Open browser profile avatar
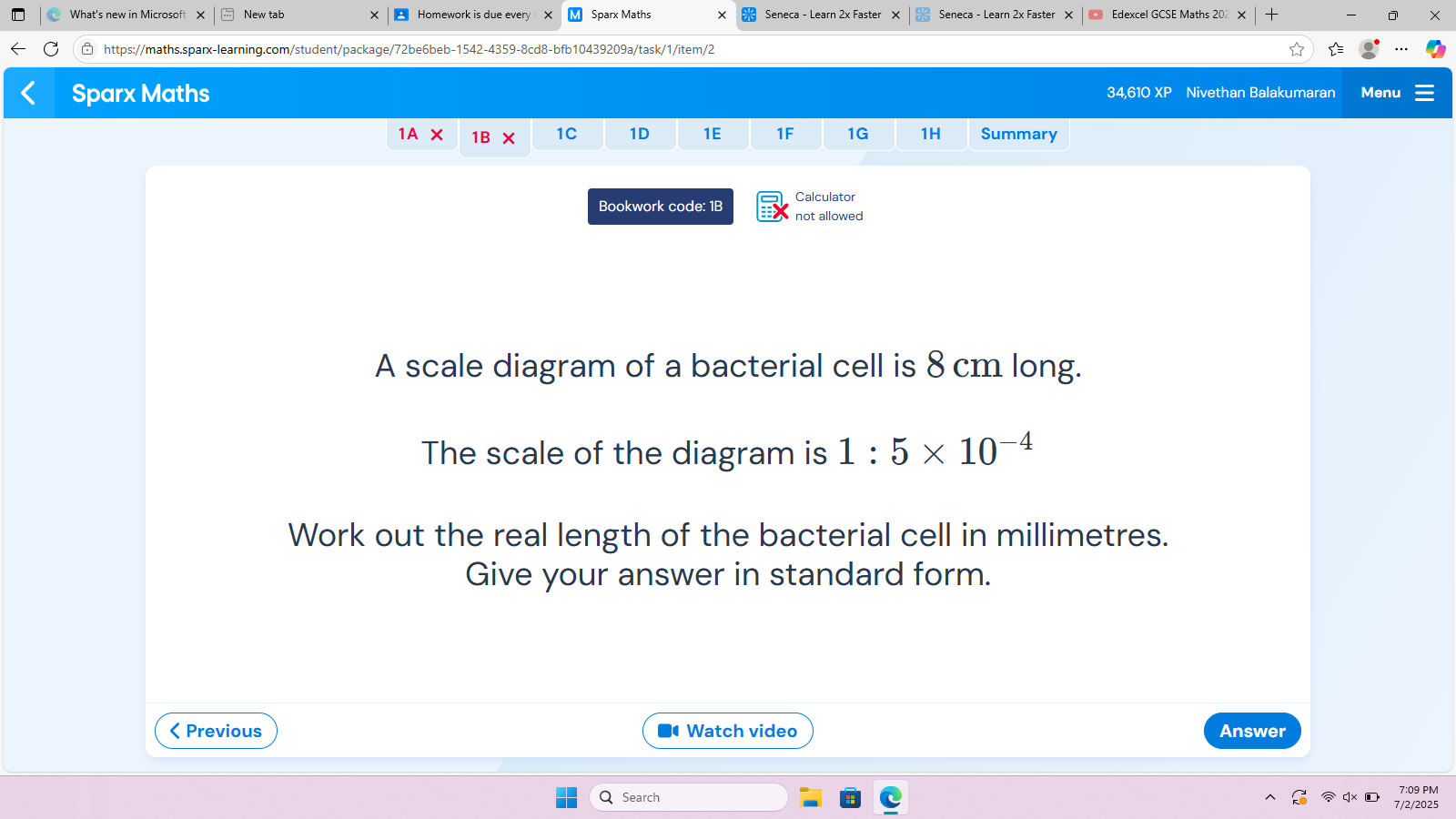 [1369, 49]
